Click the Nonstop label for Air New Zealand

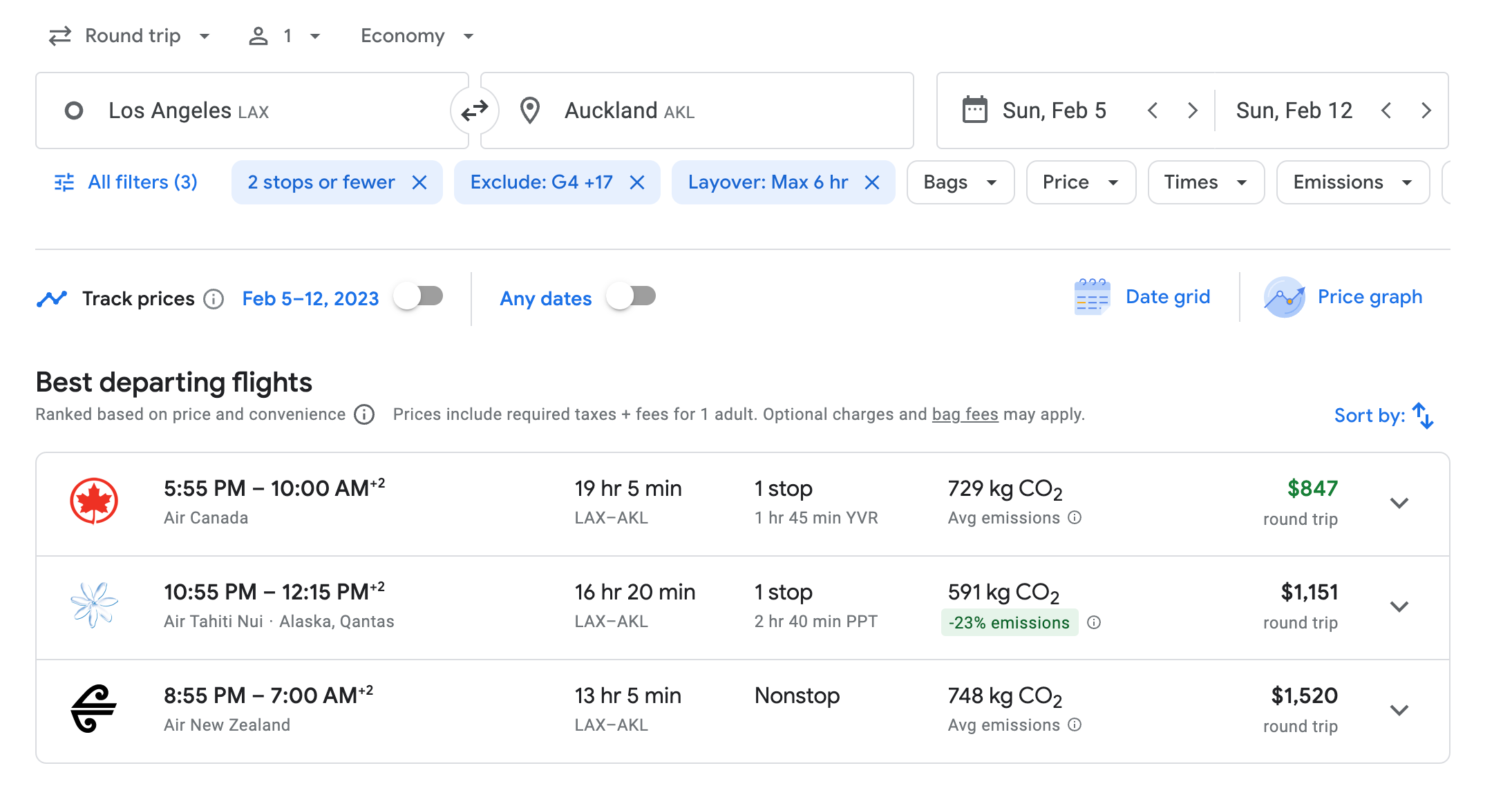click(797, 695)
